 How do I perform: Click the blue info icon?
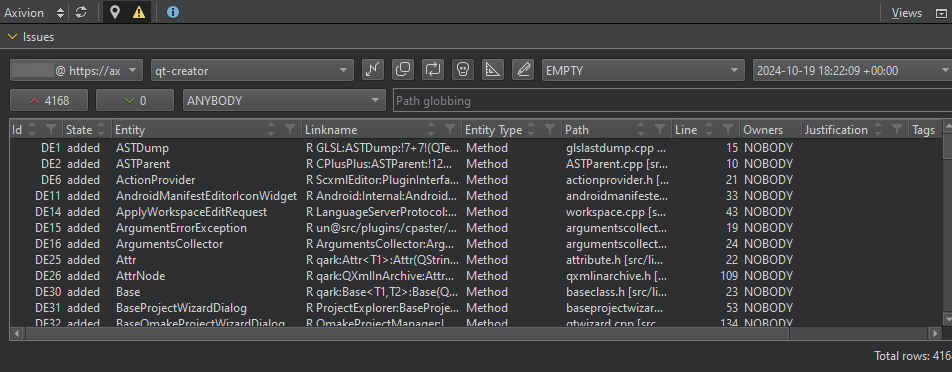click(x=173, y=12)
